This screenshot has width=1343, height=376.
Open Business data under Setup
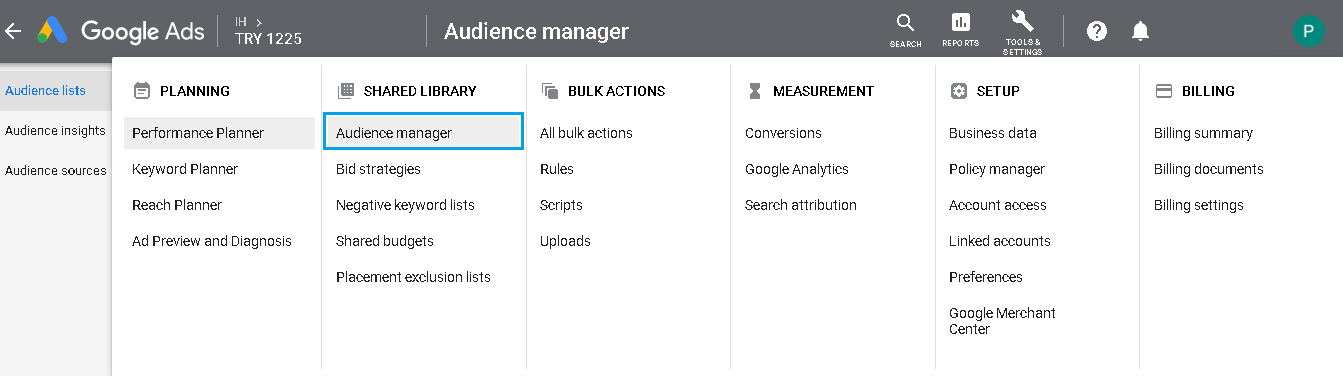(x=993, y=133)
